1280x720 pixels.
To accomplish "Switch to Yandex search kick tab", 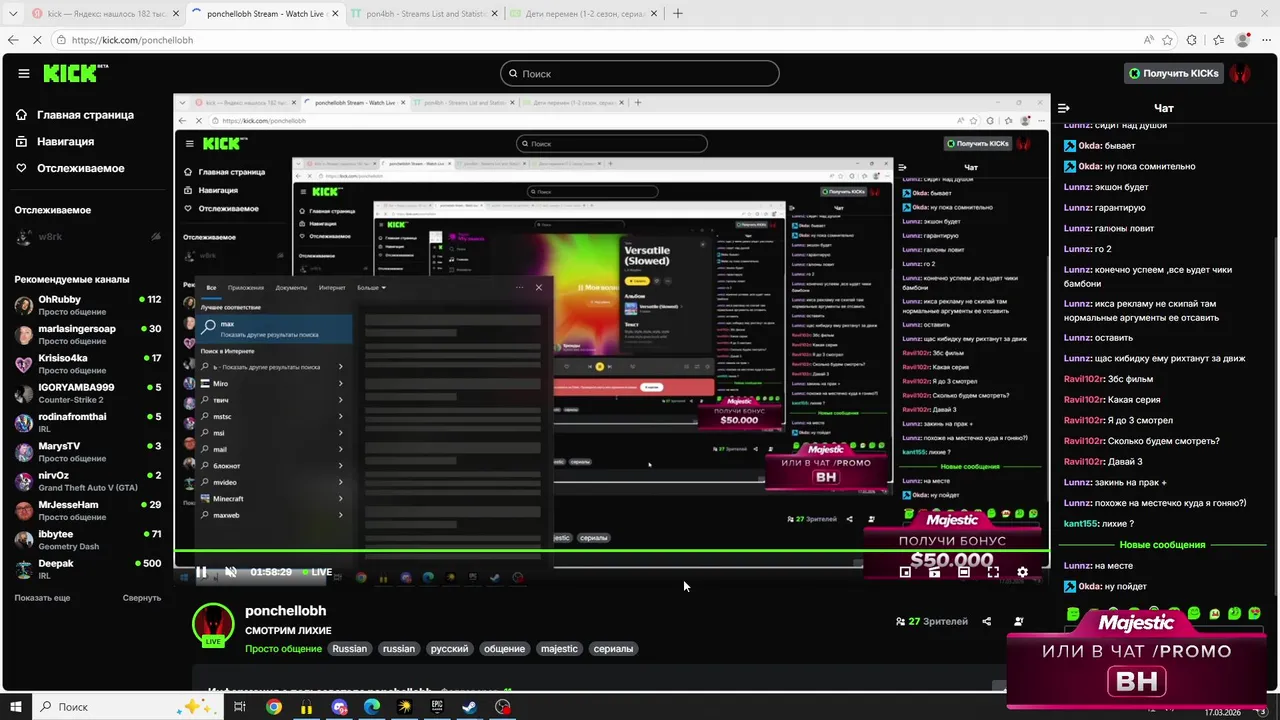I will tap(104, 14).
